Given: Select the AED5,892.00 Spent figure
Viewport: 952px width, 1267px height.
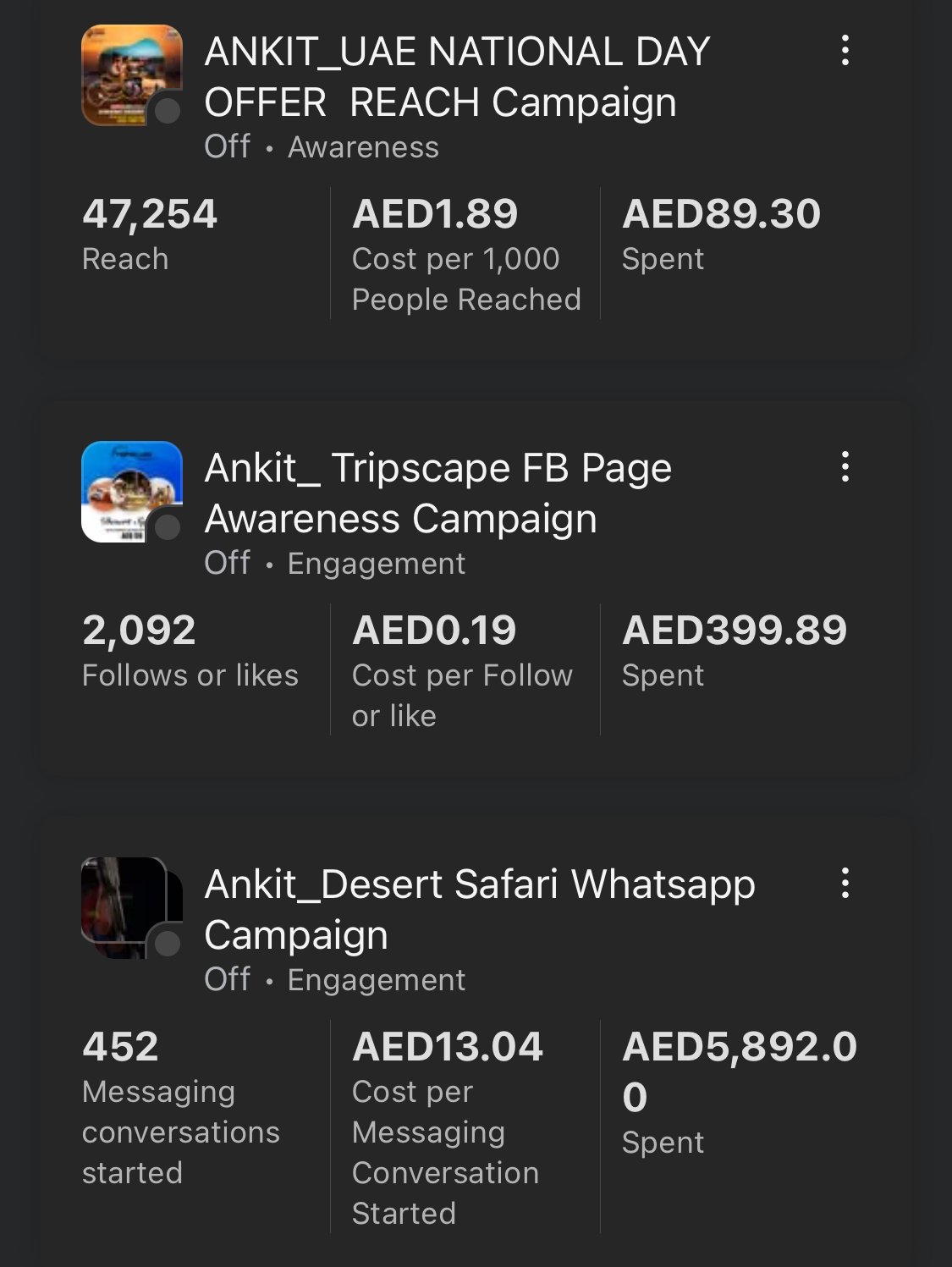Looking at the screenshot, I should point(739,1090).
